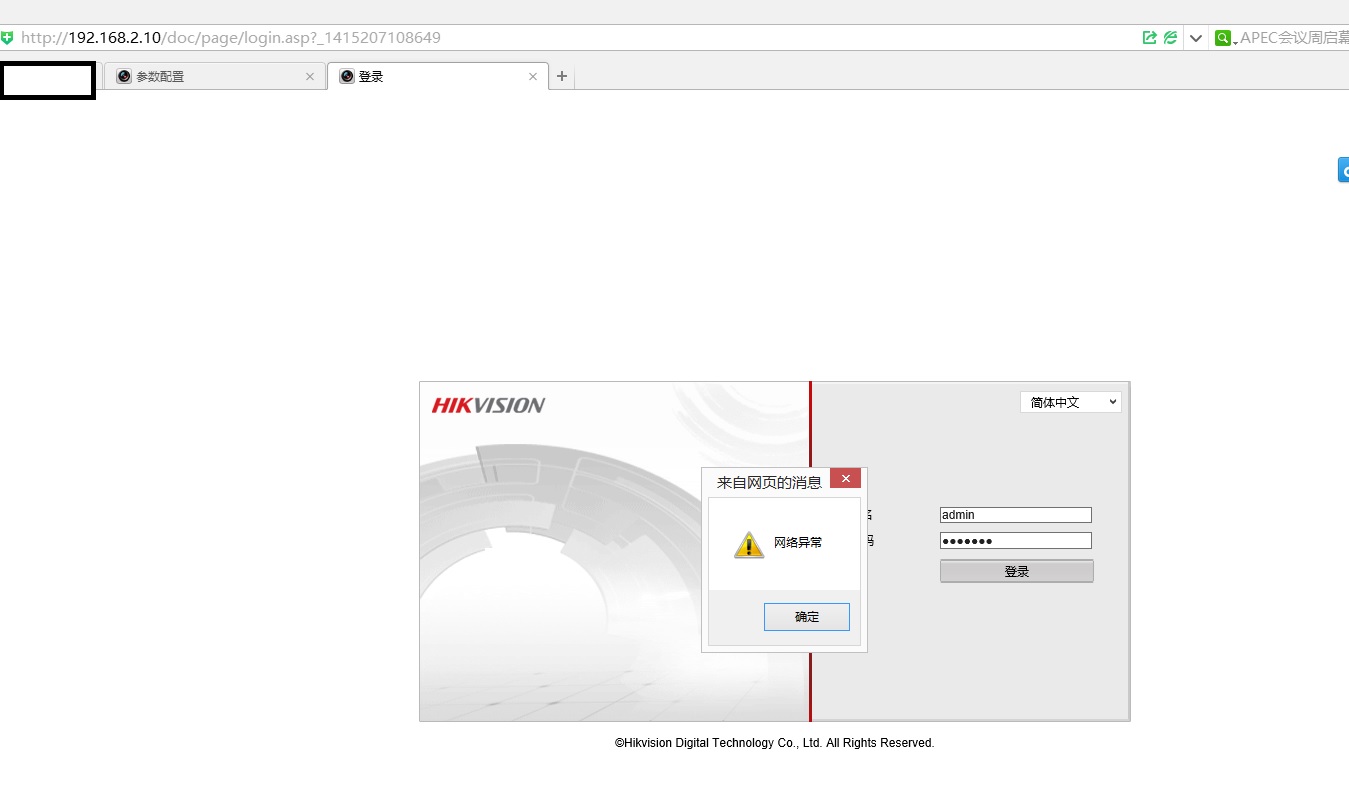
Task: Expand the address bar history chevron
Action: [x=1196, y=38]
